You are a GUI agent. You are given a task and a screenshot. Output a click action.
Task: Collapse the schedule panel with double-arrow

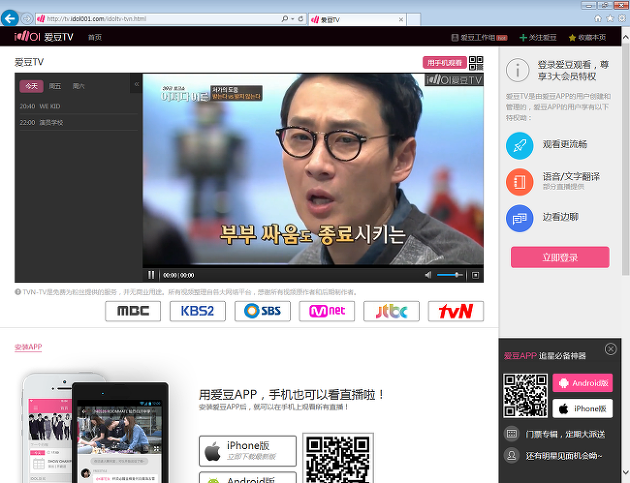coord(137,84)
